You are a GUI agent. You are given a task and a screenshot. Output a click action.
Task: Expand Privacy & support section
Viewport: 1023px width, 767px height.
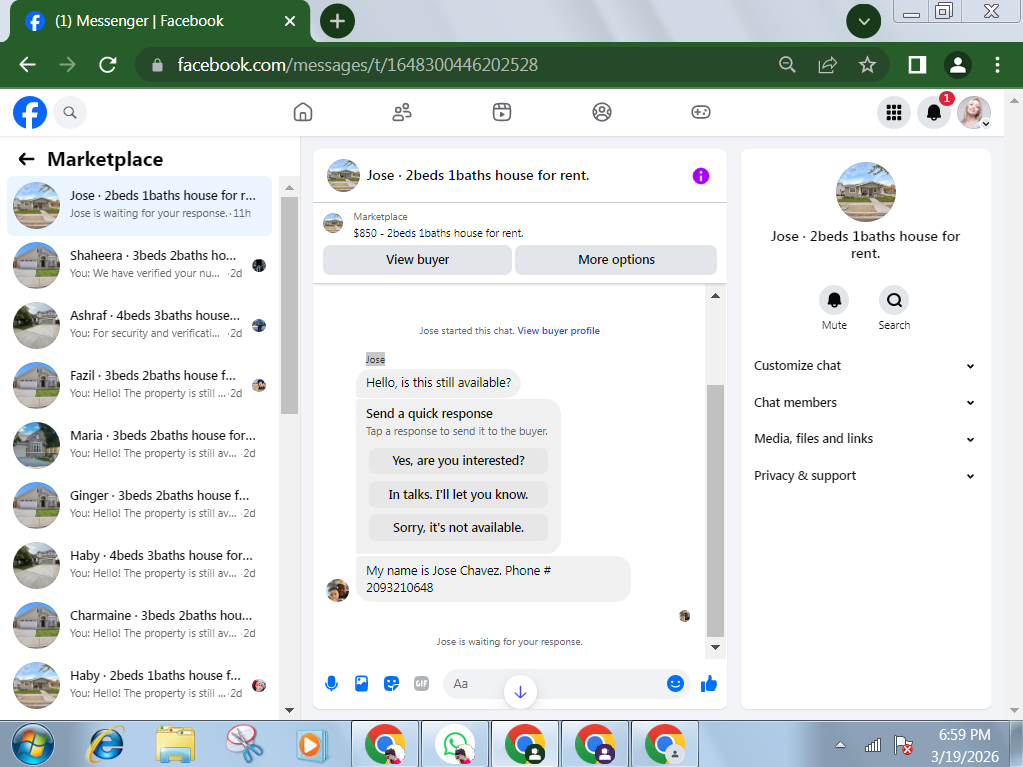[x=865, y=475]
